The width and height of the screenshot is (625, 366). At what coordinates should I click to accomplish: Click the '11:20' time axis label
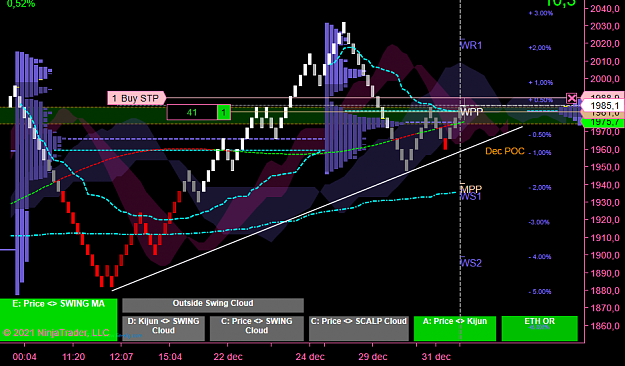pyautogui.click(x=73, y=356)
